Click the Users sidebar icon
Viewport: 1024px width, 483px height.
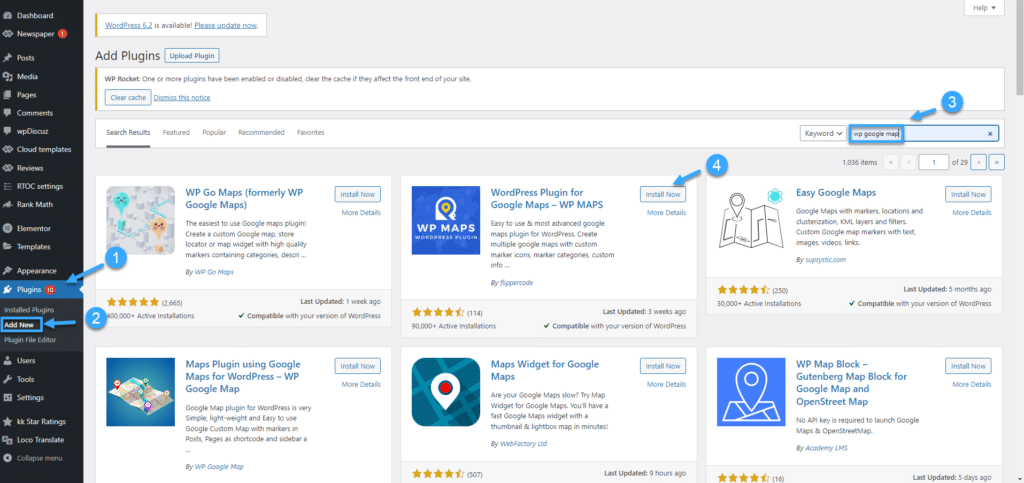tap(8, 360)
